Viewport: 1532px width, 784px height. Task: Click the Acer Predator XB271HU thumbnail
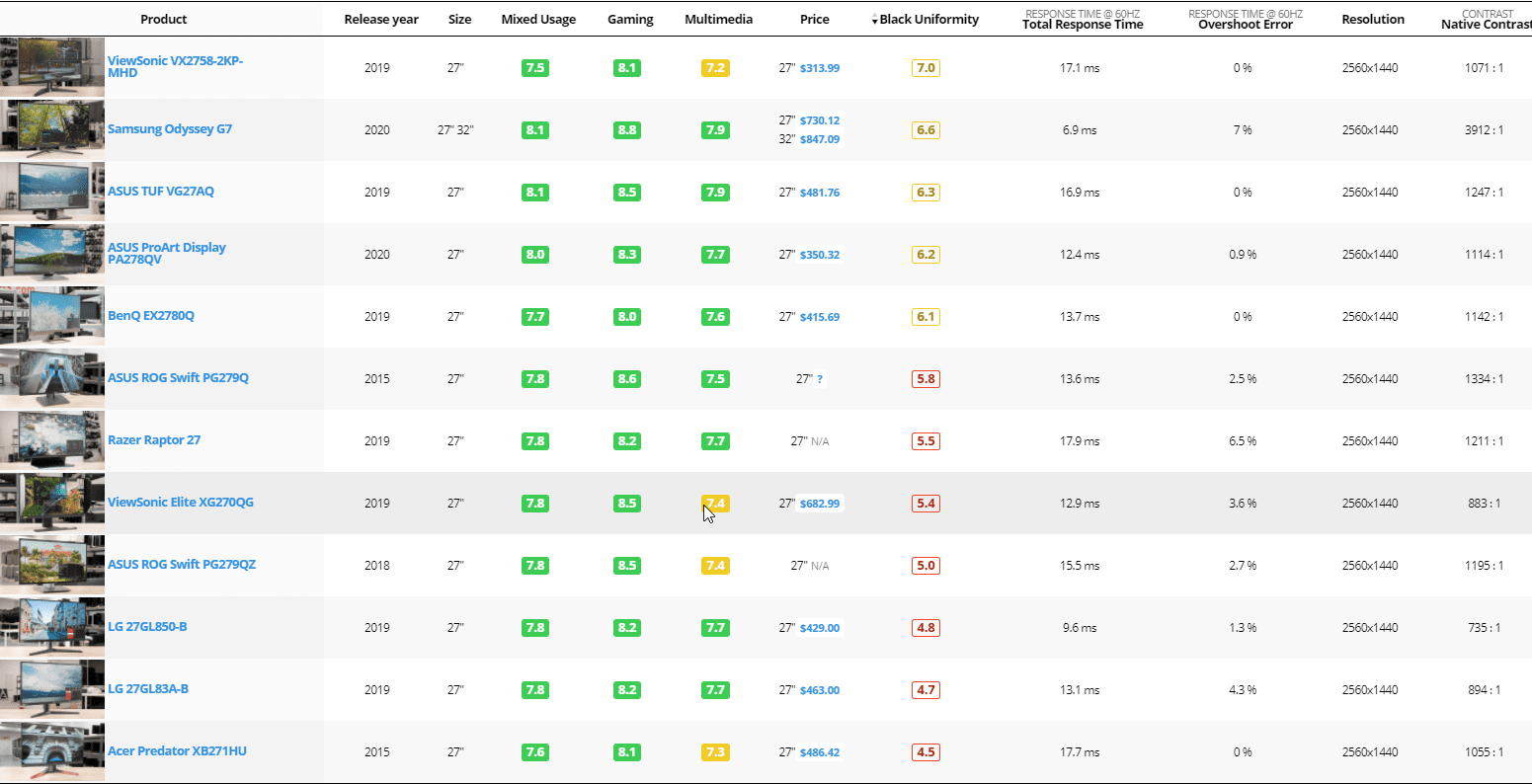(x=52, y=751)
